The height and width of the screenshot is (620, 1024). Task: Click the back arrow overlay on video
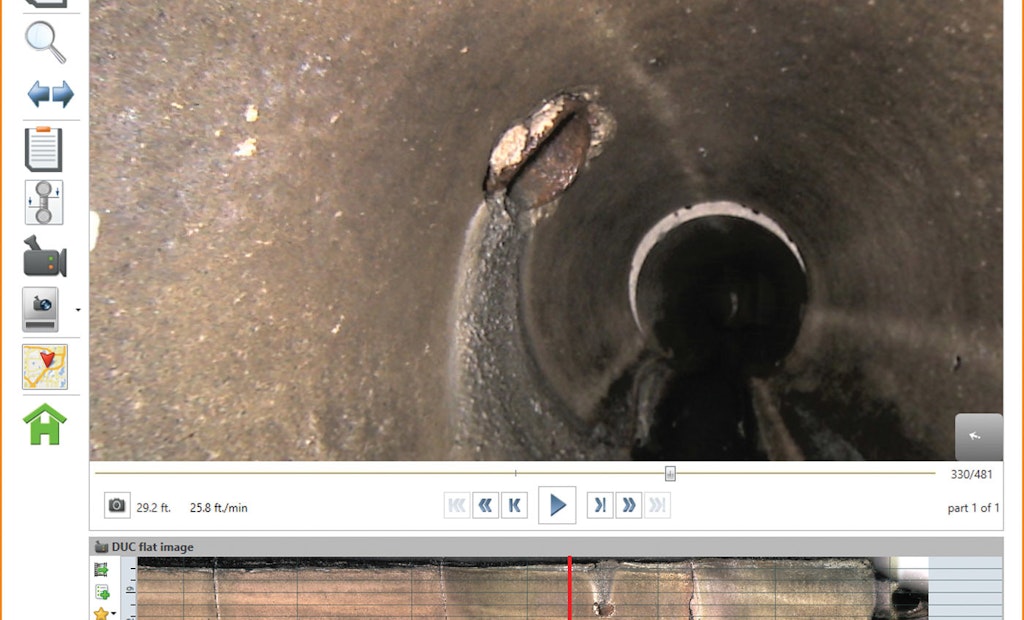[978, 436]
